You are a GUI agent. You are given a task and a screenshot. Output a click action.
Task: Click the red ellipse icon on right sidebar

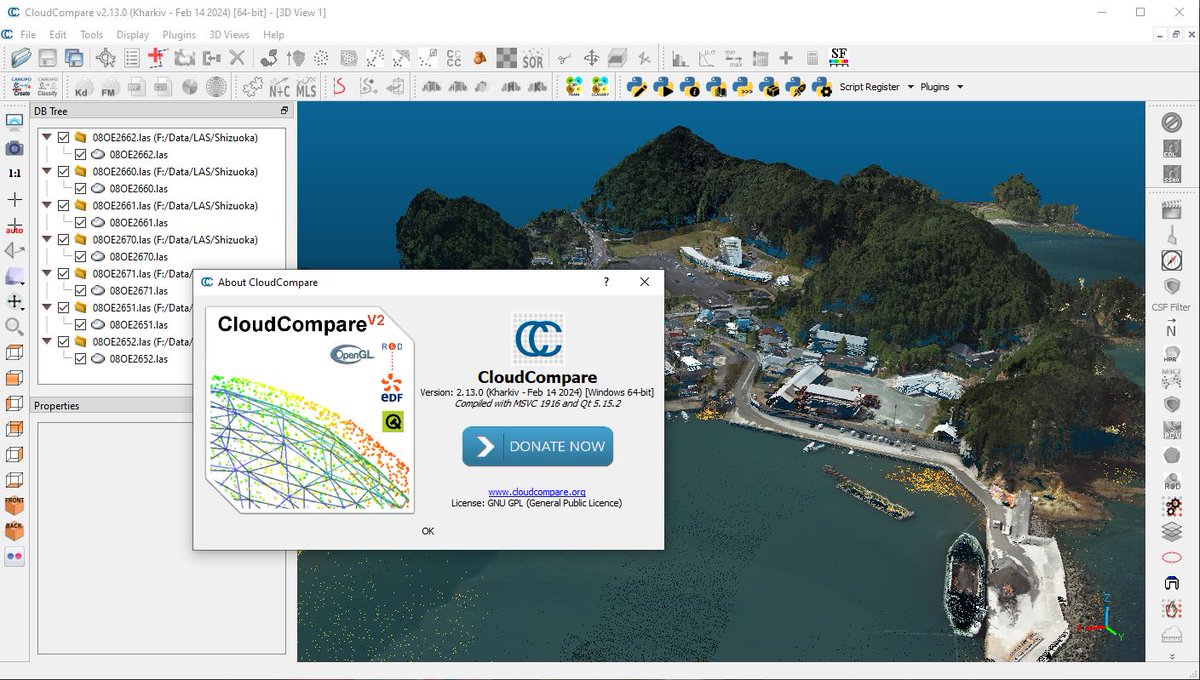(x=1171, y=558)
